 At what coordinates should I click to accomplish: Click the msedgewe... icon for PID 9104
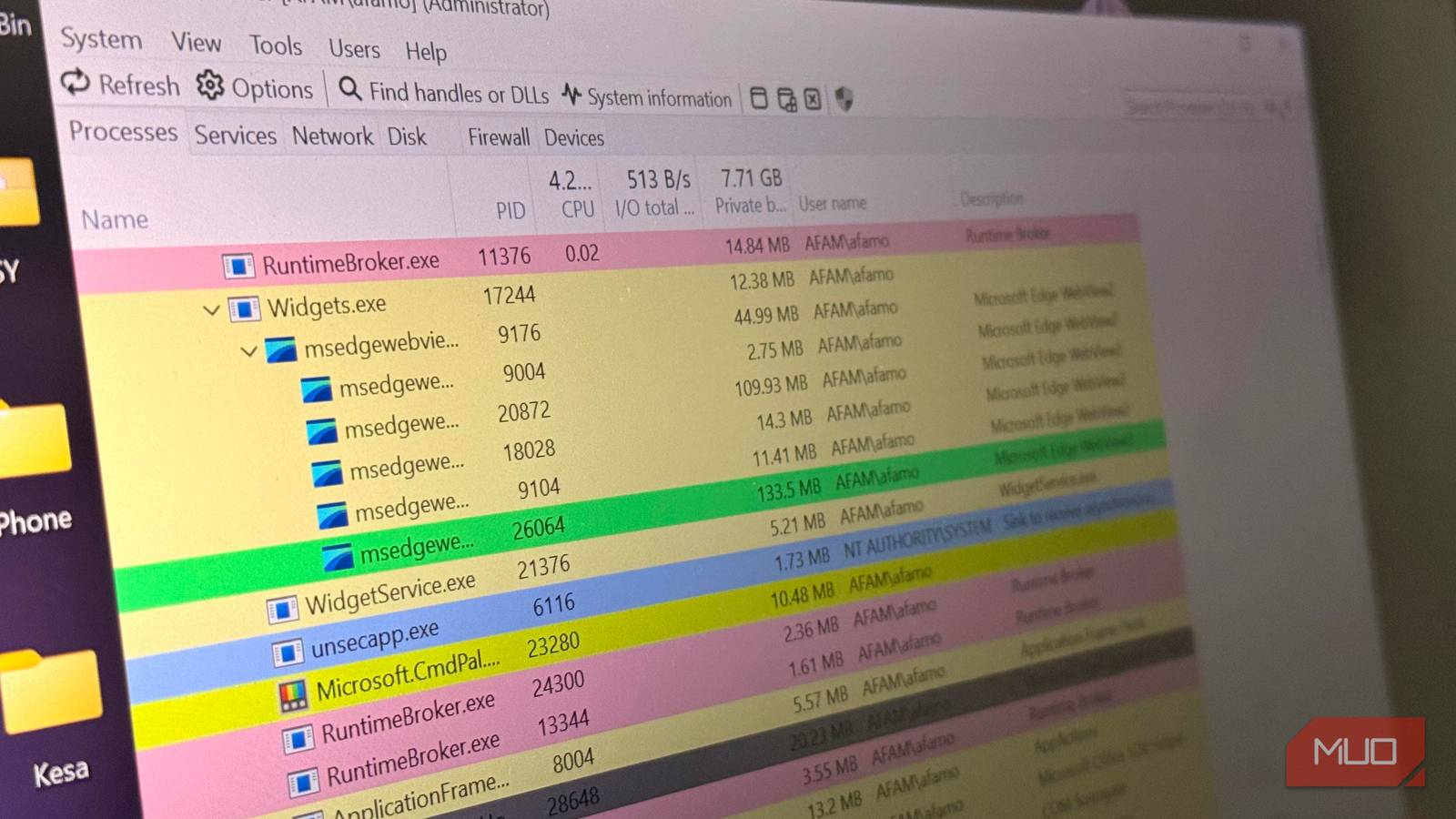coord(332,514)
